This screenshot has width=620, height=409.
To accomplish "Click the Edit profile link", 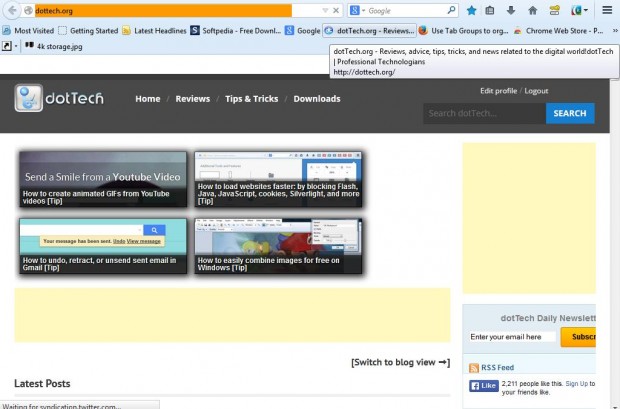I will (x=498, y=91).
